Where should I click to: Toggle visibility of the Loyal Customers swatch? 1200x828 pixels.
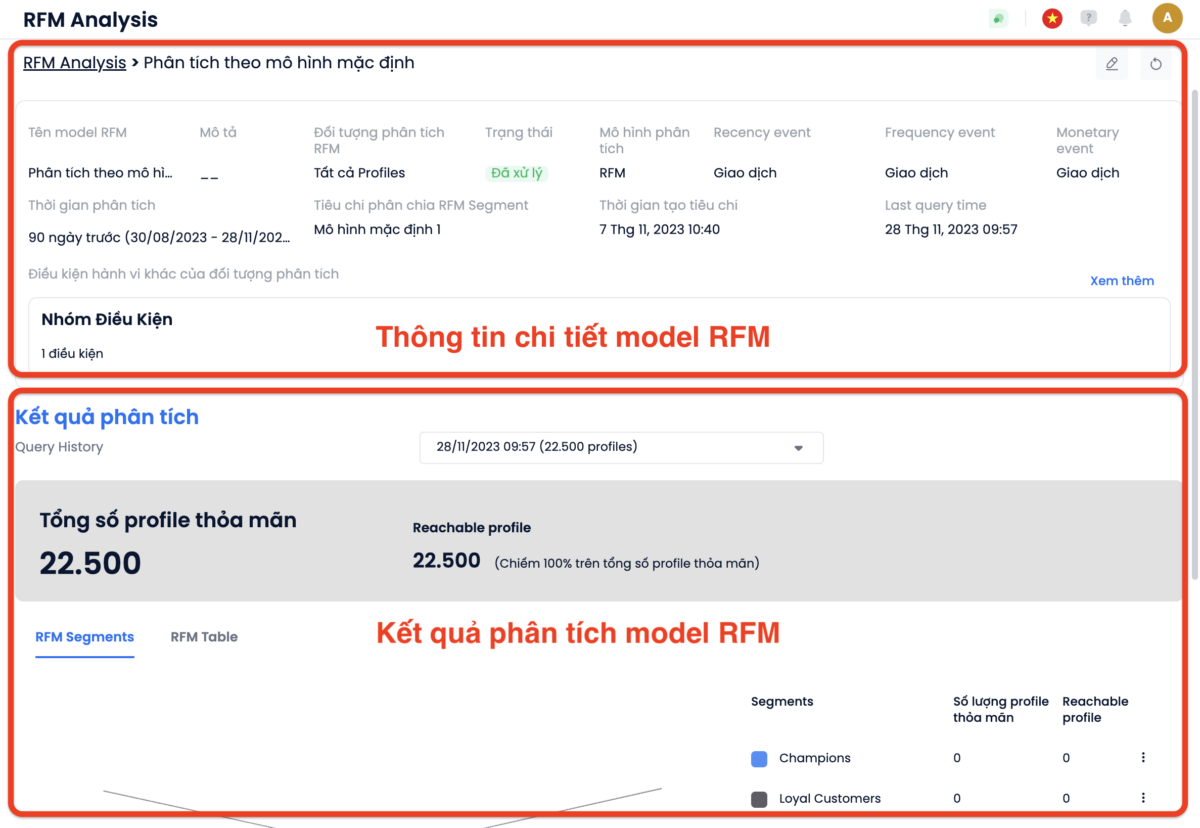pos(759,798)
